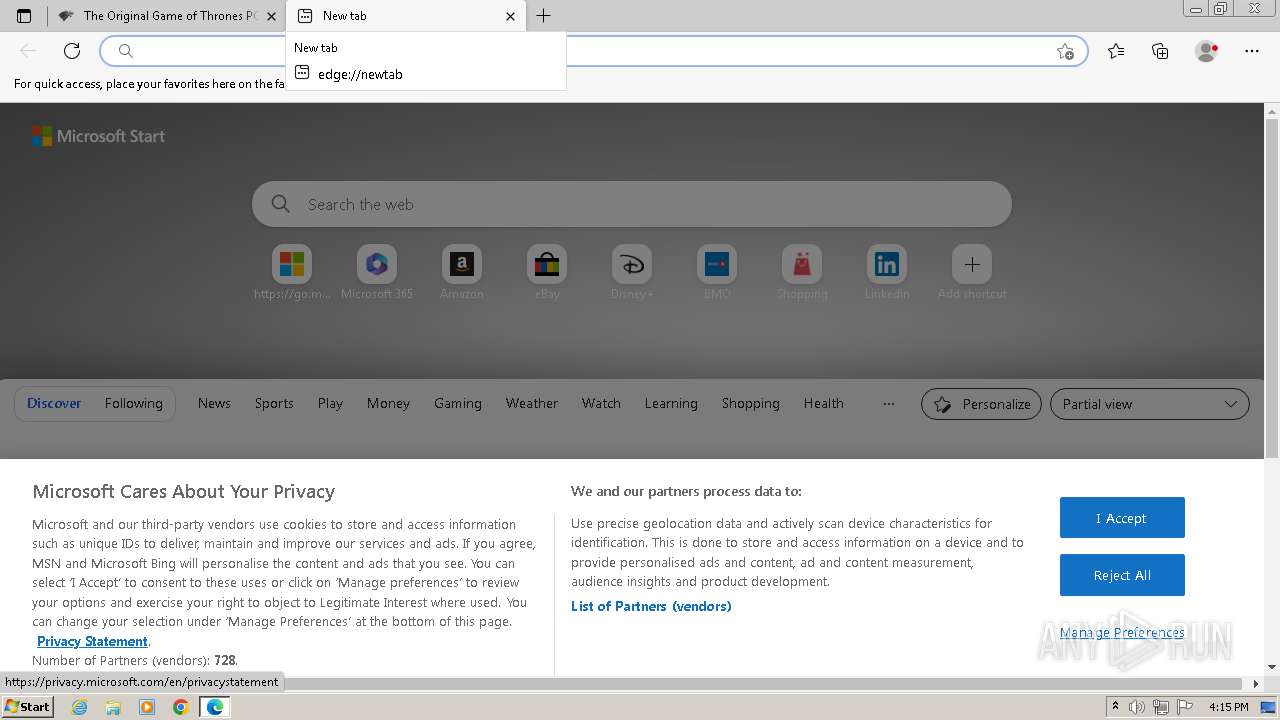Open the tab actions menu icon
The width and height of the screenshot is (1280, 720).
(24, 16)
